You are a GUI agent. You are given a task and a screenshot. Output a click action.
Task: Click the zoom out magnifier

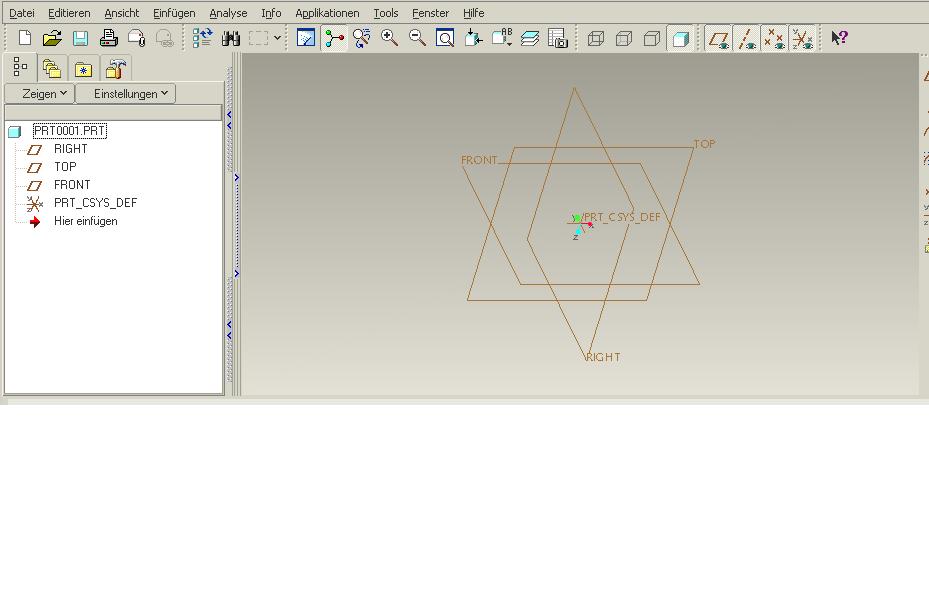(x=417, y=38)
